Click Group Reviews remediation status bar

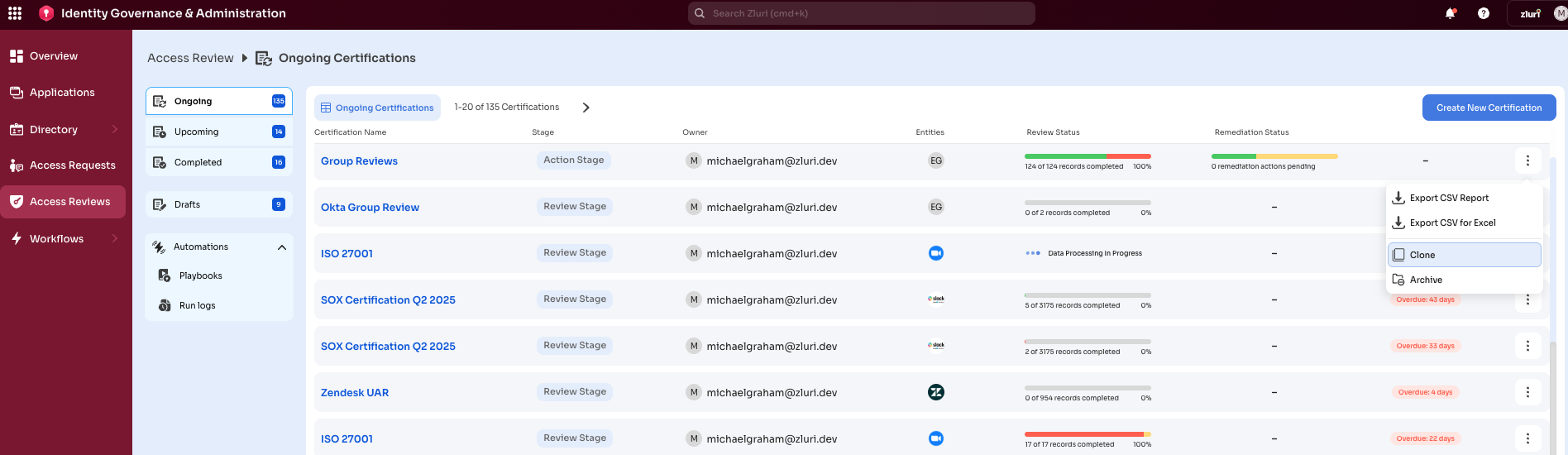click(x=1274, y=156)
